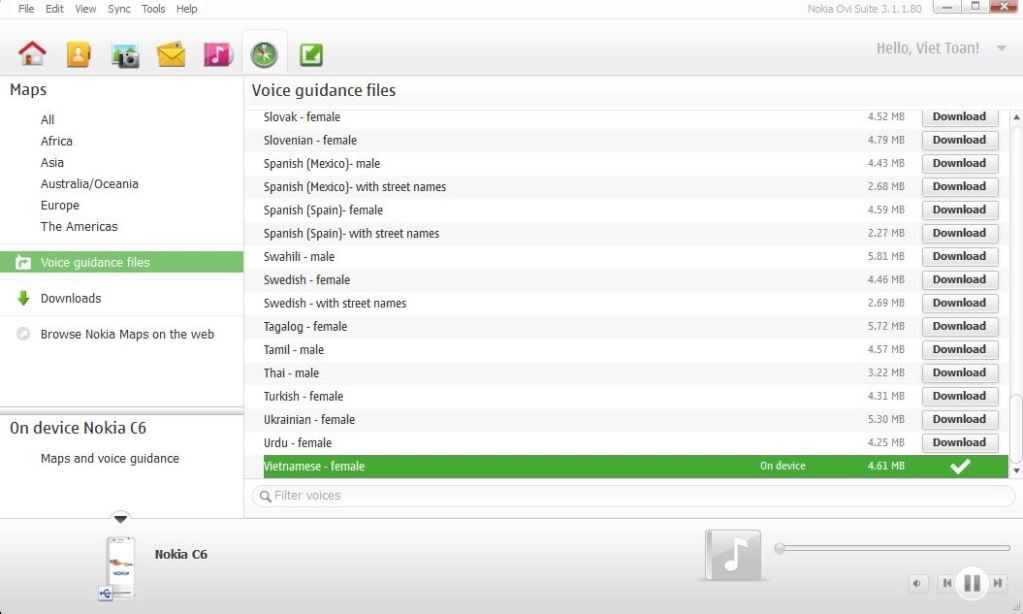Open the green Sync/notes icon

(x=311, y=54)
